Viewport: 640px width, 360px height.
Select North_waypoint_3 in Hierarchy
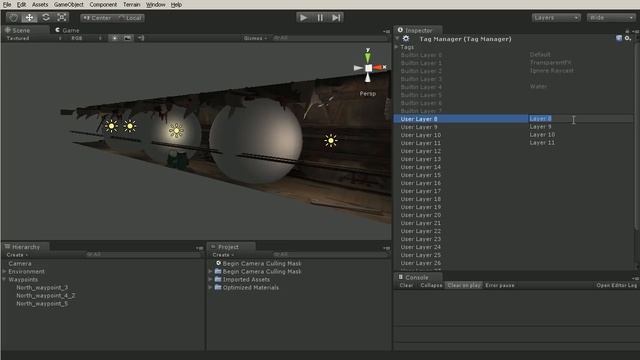[42, 288]
